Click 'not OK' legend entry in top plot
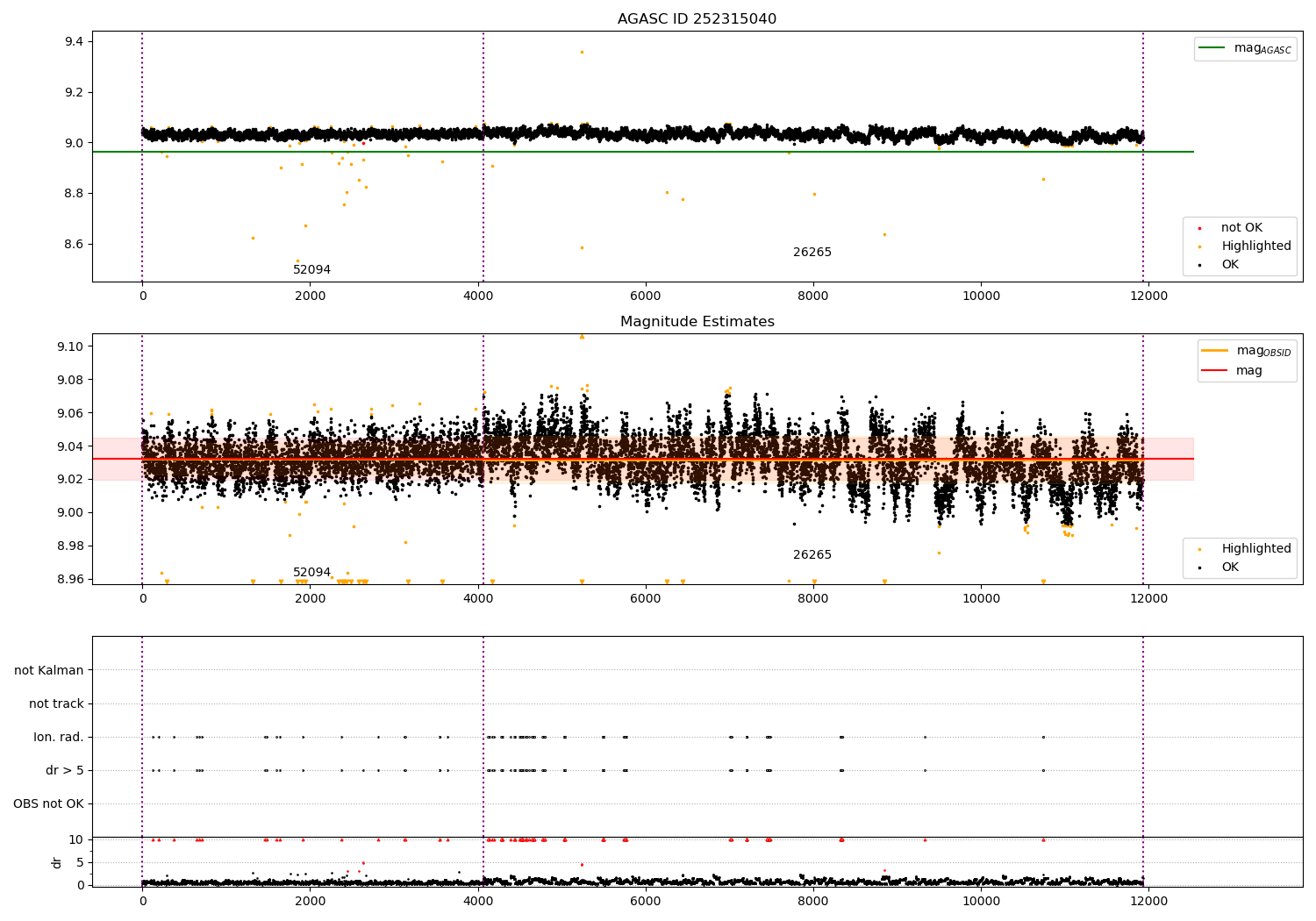1316x921 pixels. (x=1241, y=228)
